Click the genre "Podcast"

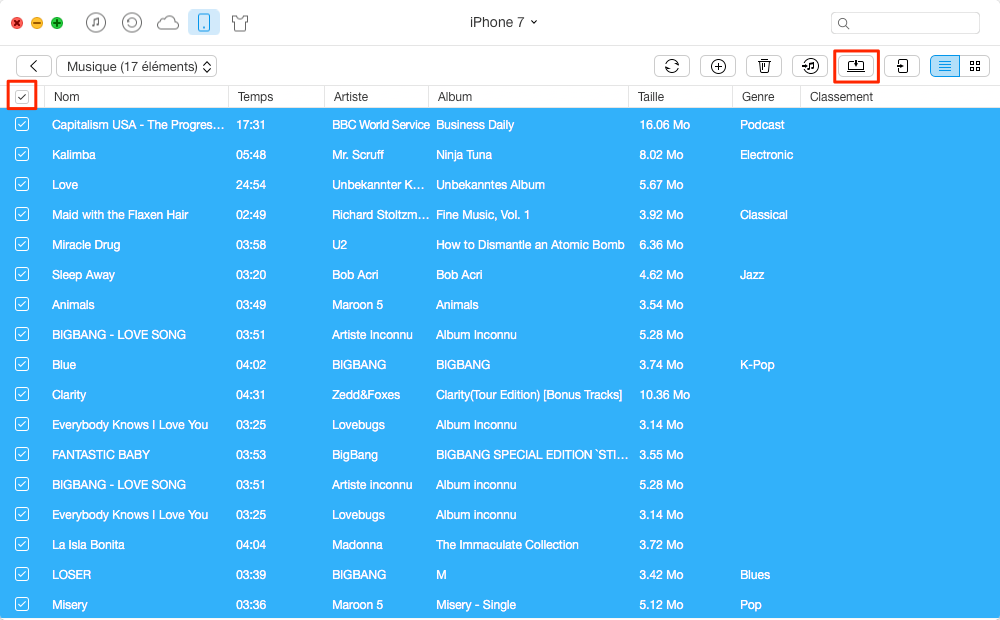click(x=762, y=125)
